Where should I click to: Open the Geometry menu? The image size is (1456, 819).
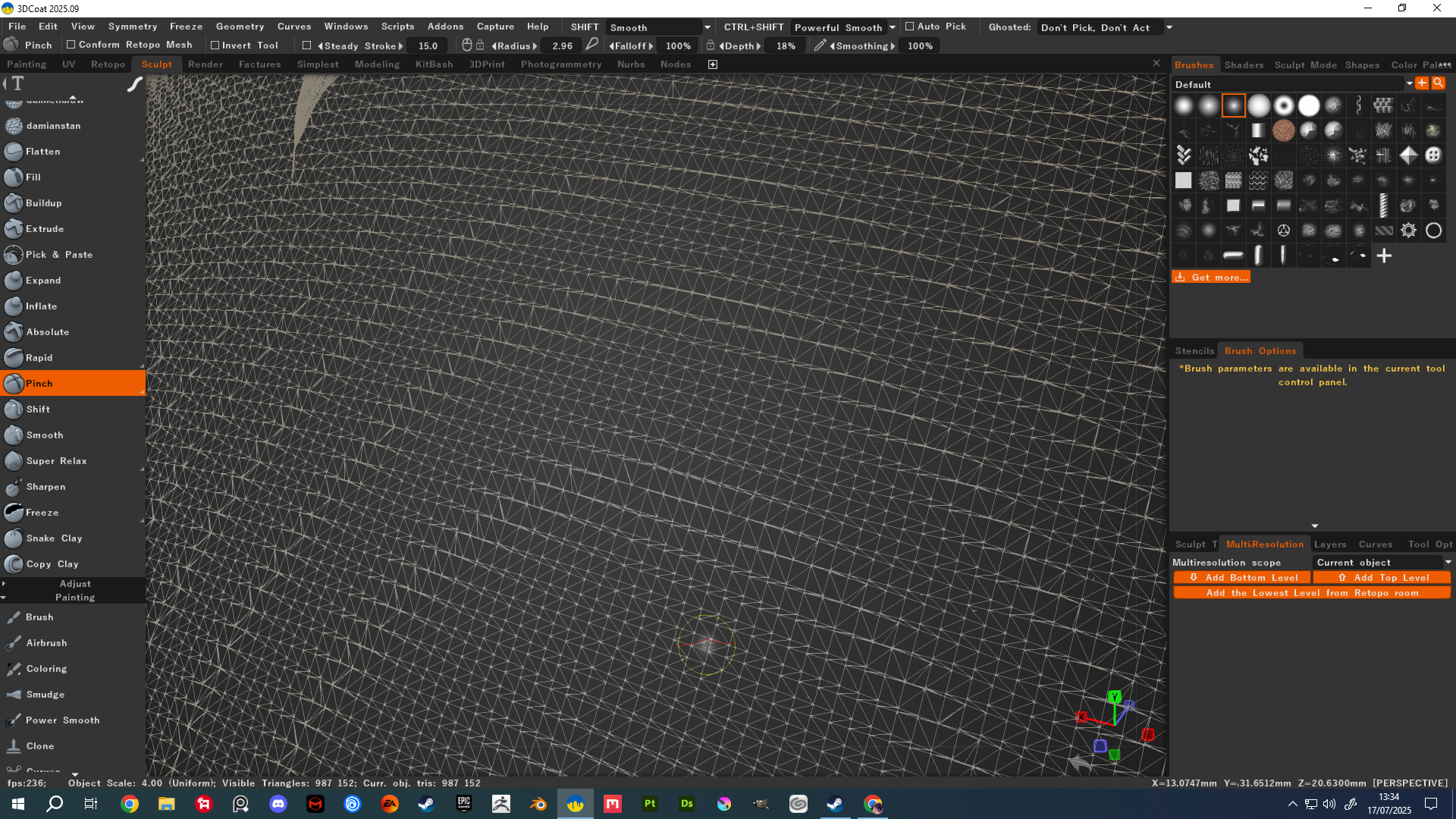(x=240, y=27)
